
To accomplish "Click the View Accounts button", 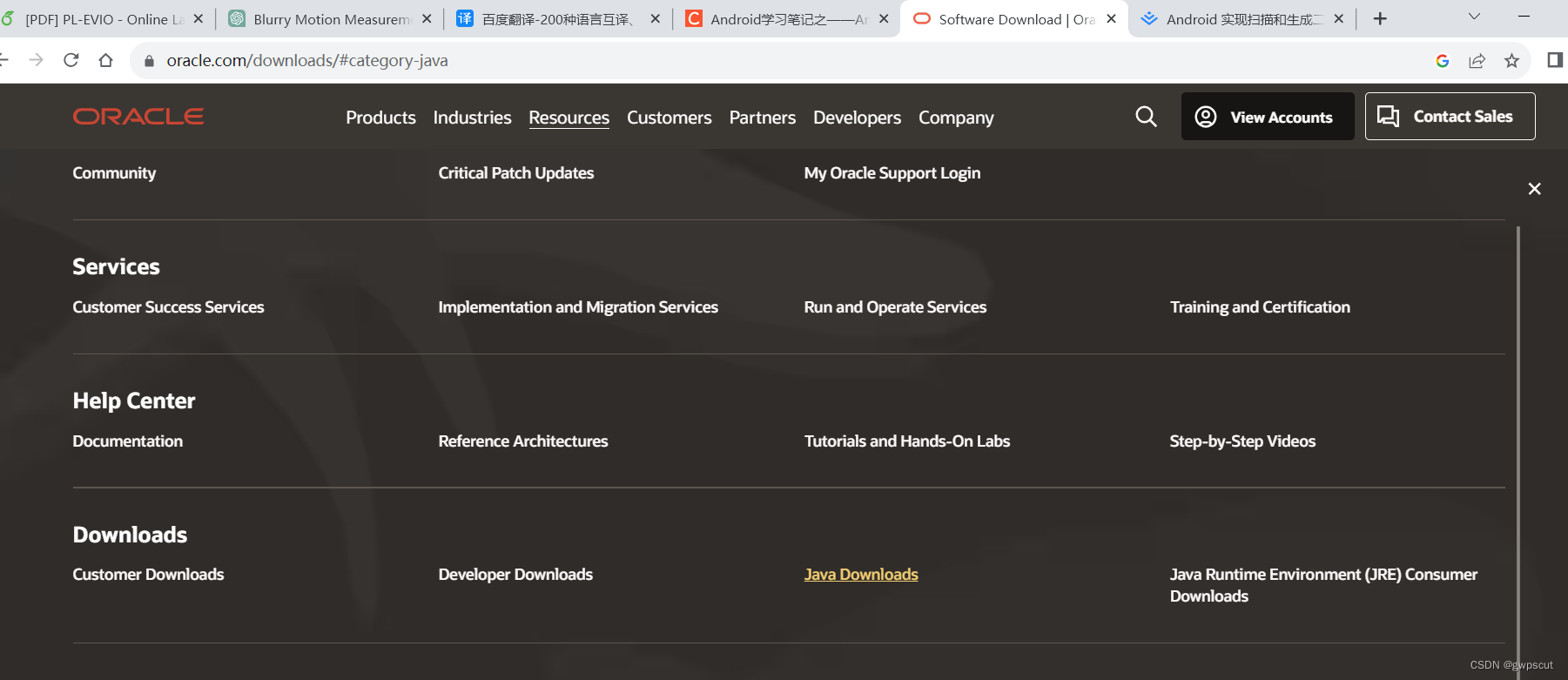I will 1268,117.
